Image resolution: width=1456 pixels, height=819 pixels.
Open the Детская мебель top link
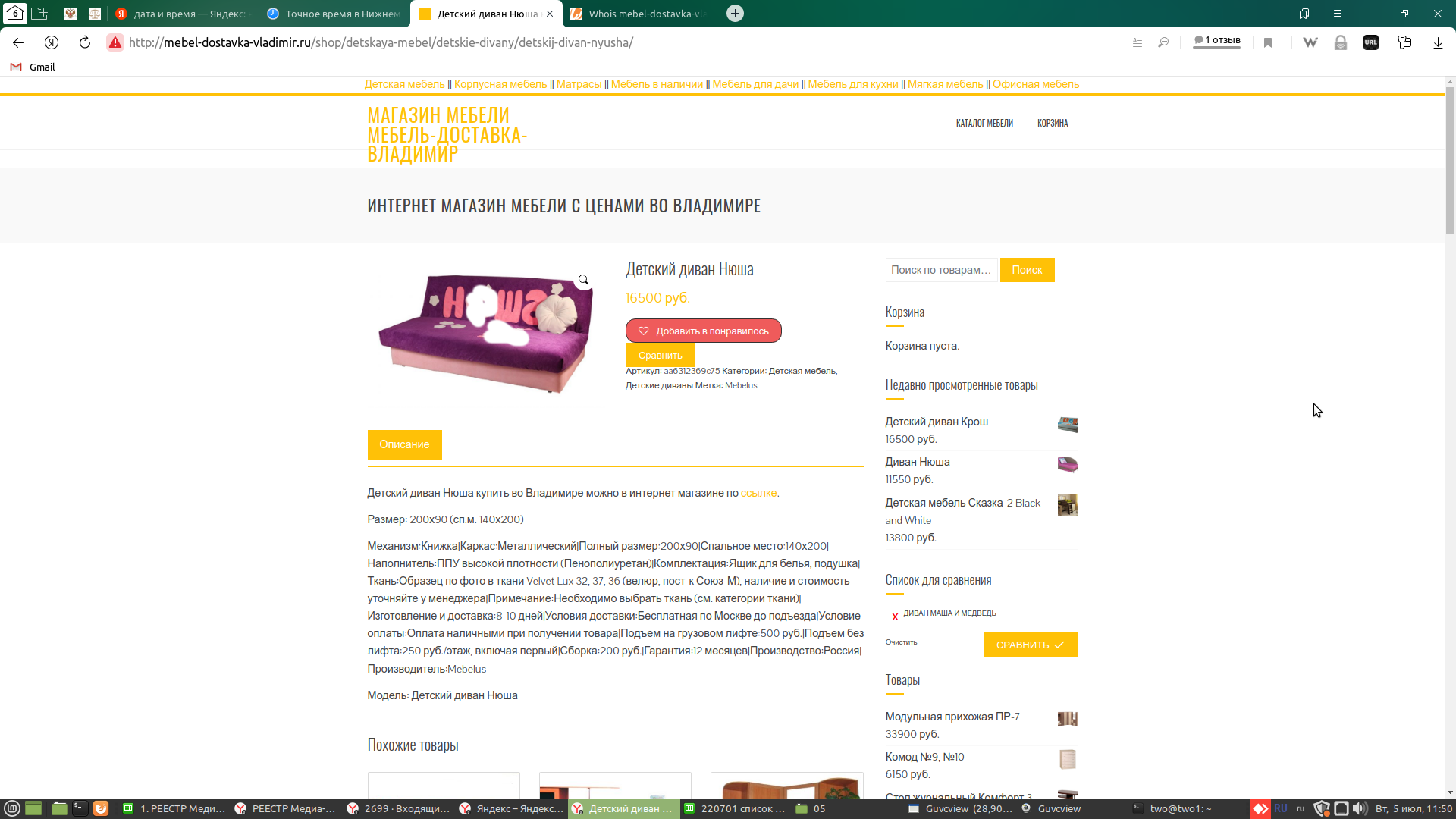(x=404, y=84)
